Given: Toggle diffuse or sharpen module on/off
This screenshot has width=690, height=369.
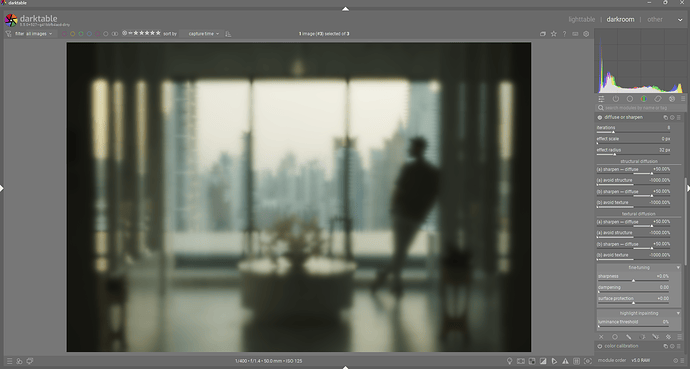Looking at the screenshot, I should click(600, 117).
